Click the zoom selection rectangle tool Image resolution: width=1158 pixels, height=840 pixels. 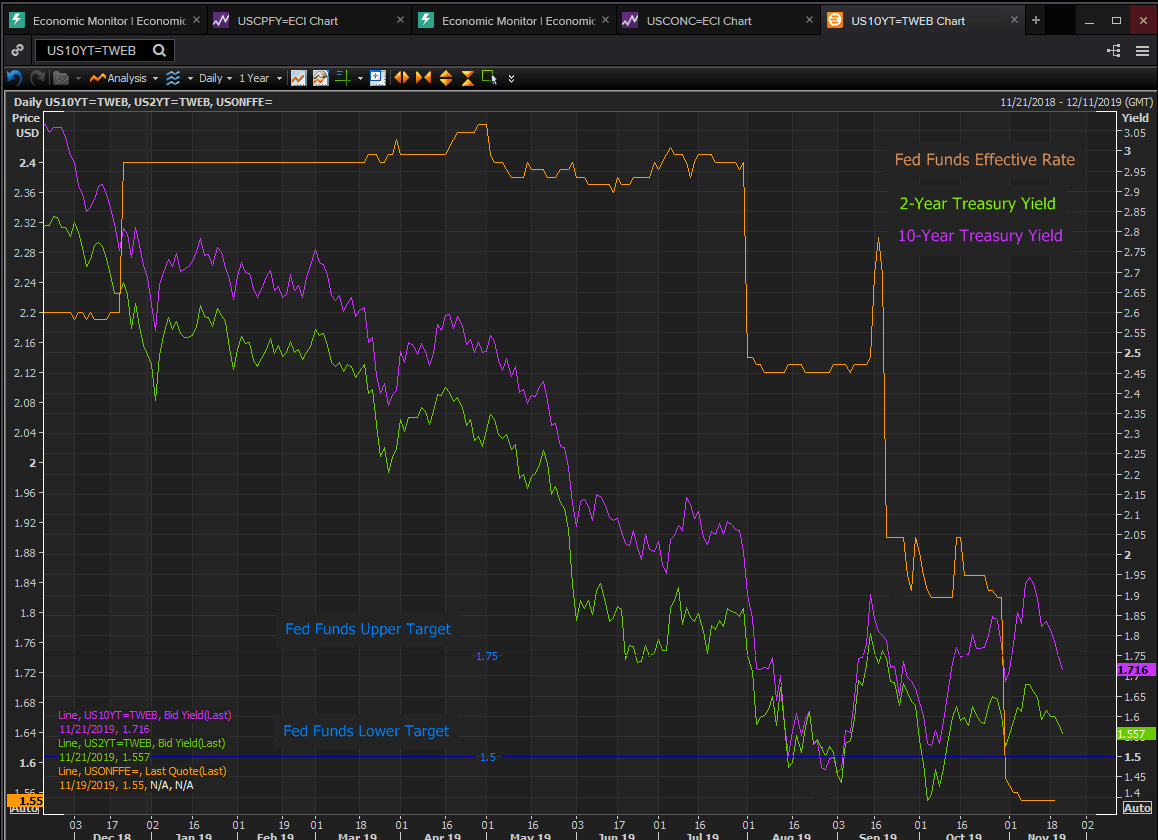(x=488, y=78)
